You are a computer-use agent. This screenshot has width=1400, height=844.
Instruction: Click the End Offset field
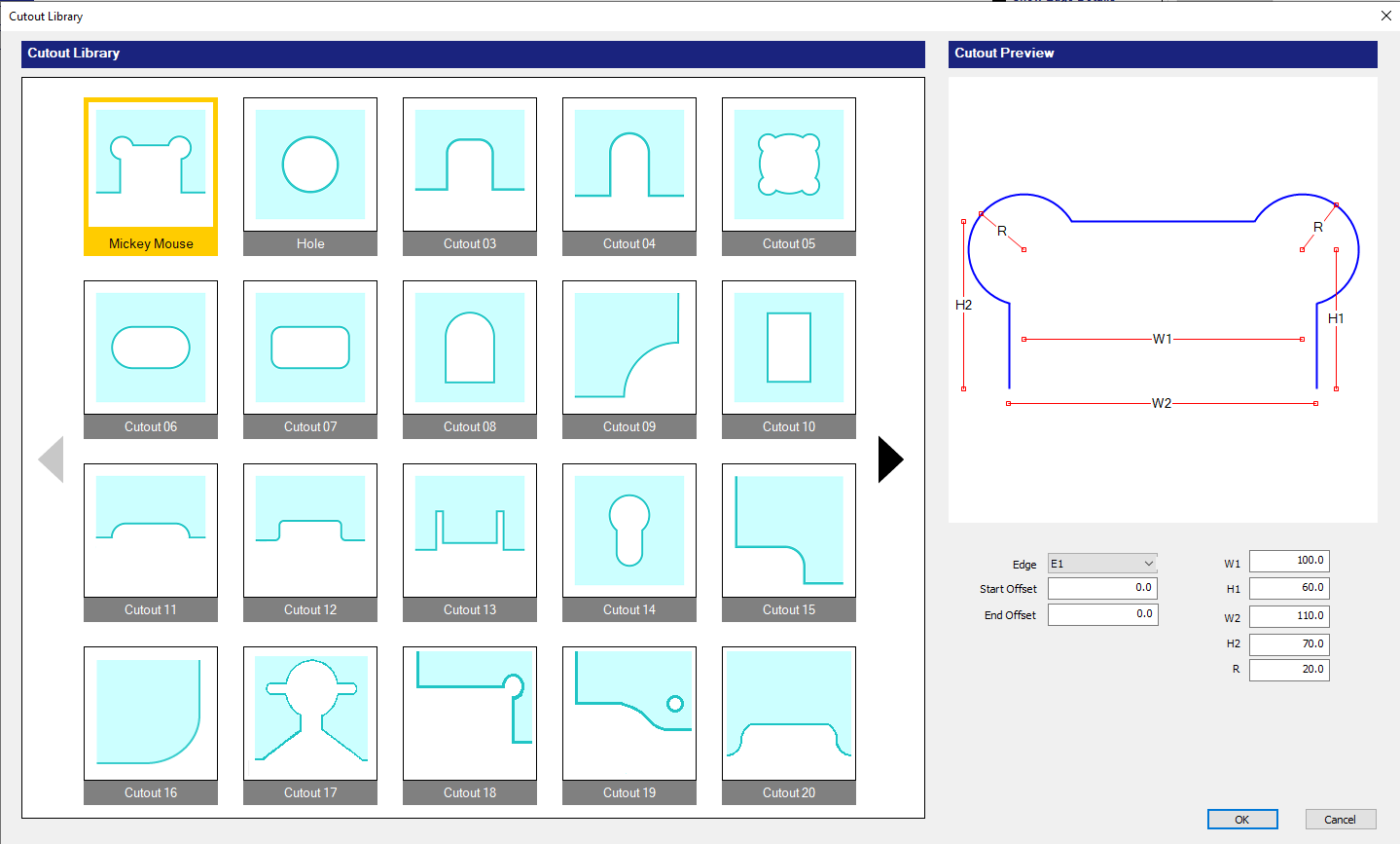tap(1102, 614)
